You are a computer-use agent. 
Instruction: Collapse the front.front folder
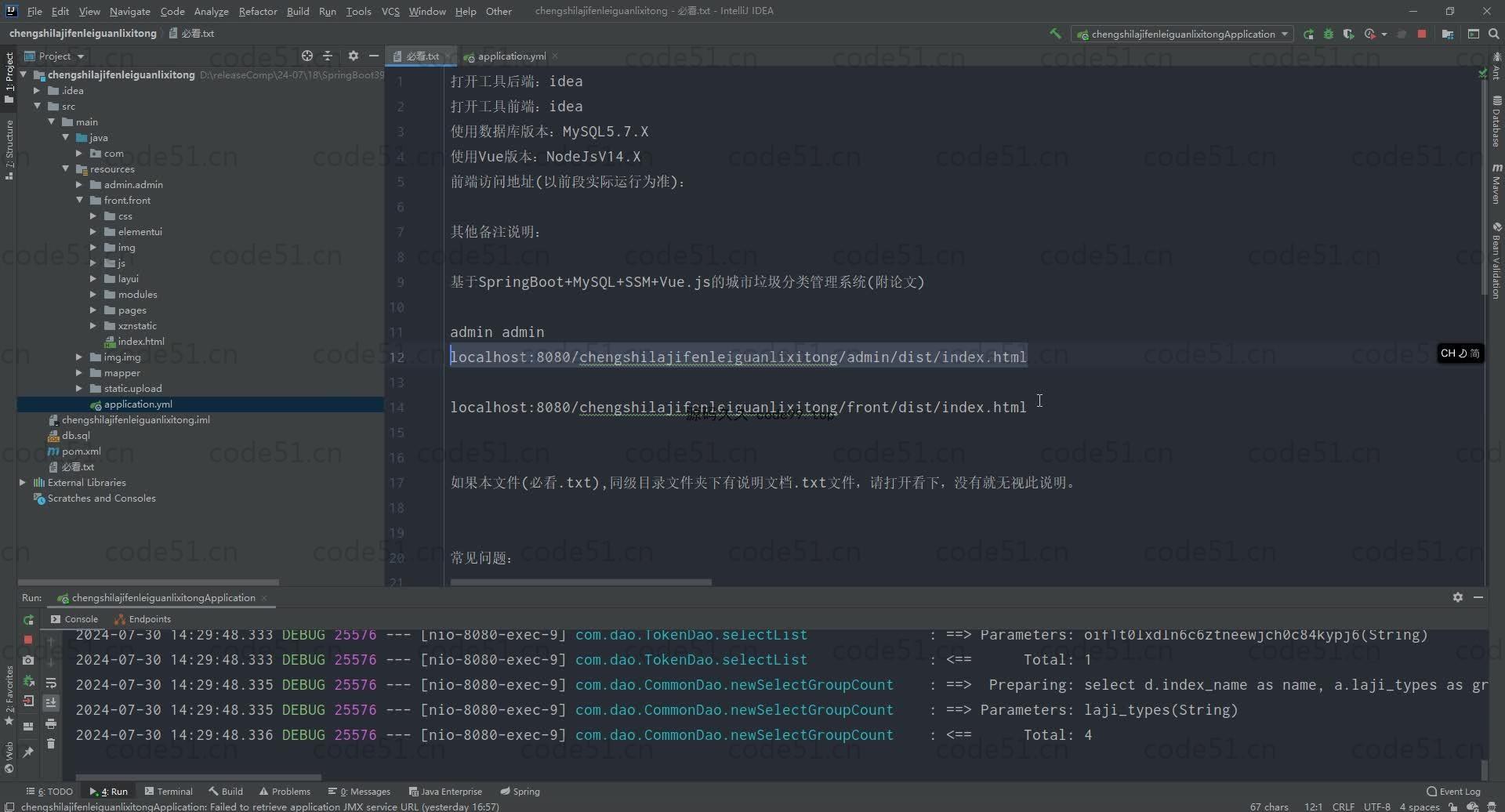(79, 201)
